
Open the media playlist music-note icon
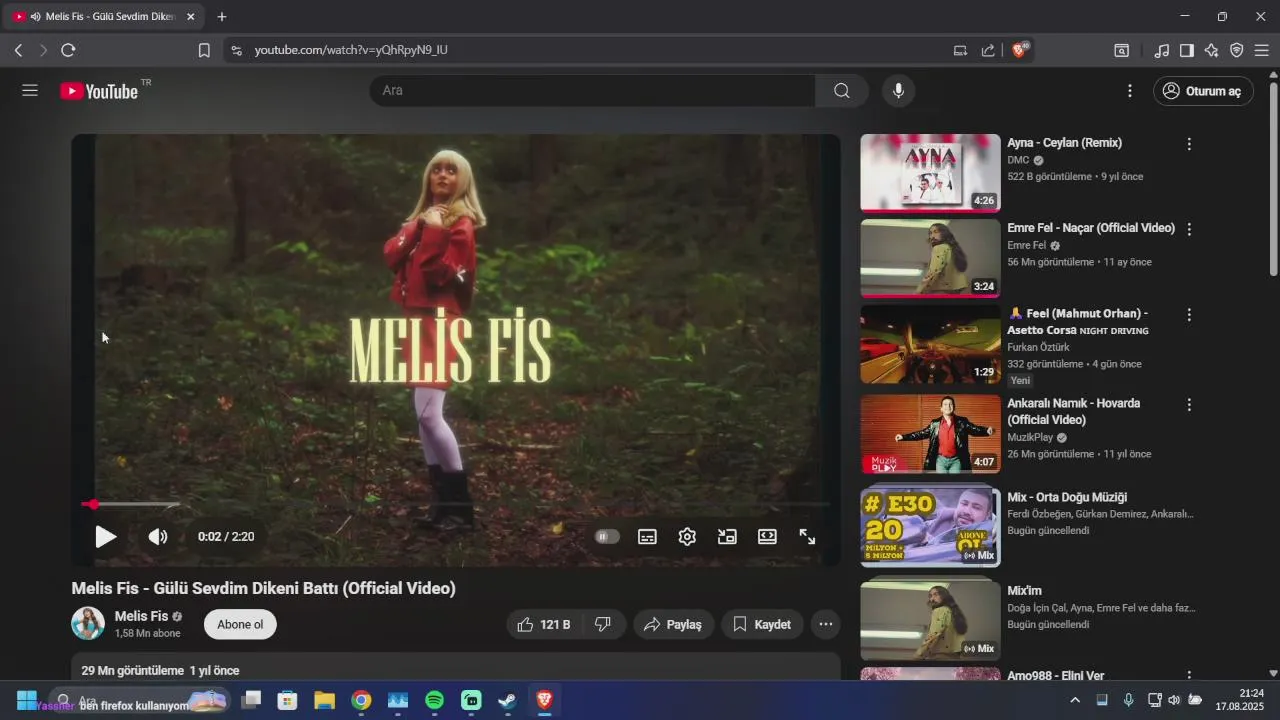pyautogui.click(x=1161, y=50)
